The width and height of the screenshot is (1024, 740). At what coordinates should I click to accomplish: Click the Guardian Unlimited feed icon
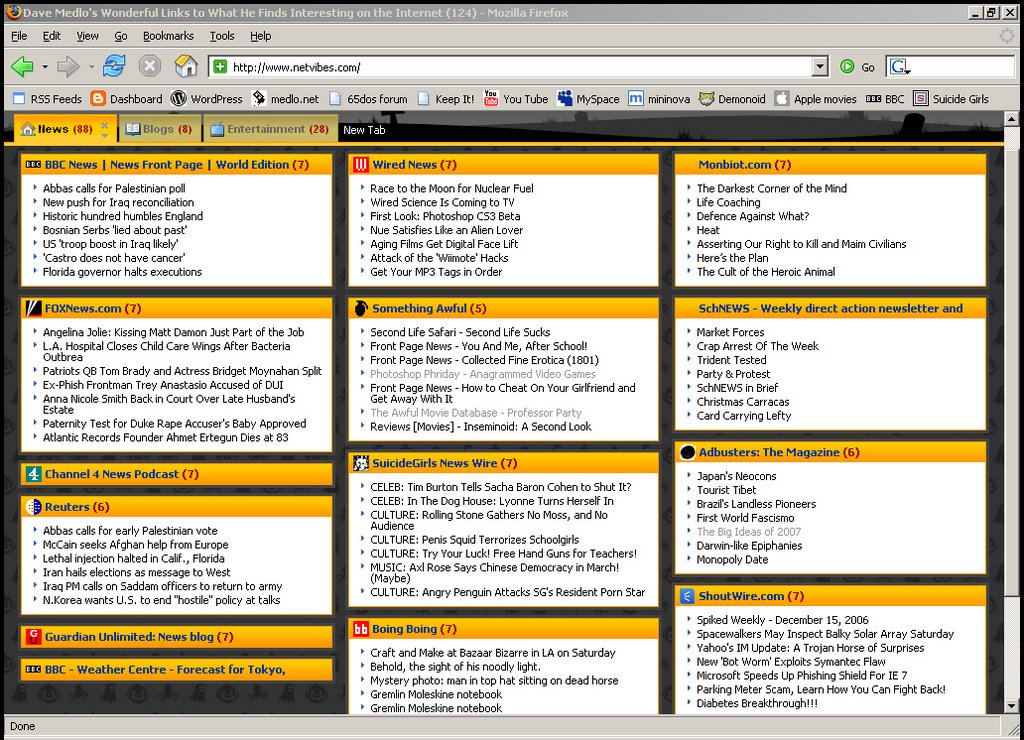click(33, 637)
